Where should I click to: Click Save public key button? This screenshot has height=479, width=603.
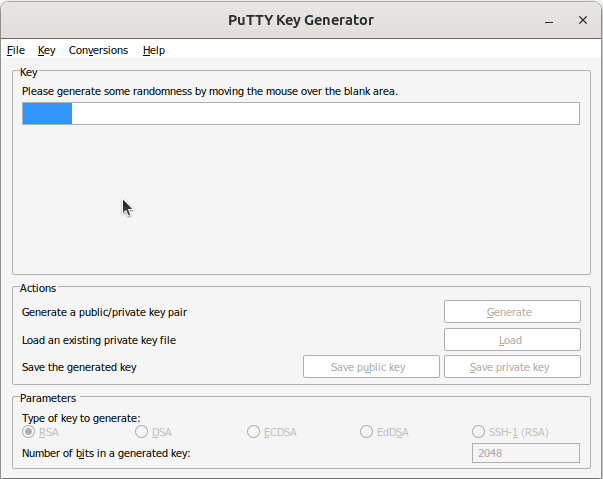click(371, 367)
